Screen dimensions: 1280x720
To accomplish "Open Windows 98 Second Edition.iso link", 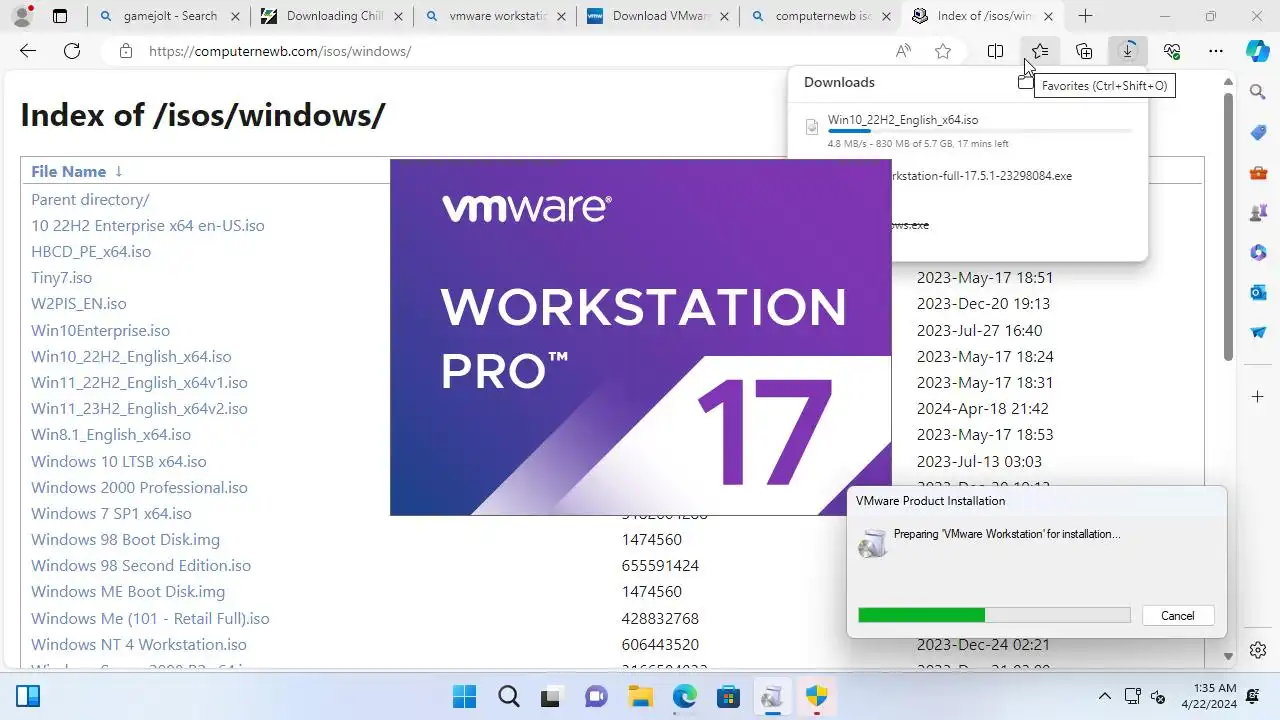I will (141, 565).
